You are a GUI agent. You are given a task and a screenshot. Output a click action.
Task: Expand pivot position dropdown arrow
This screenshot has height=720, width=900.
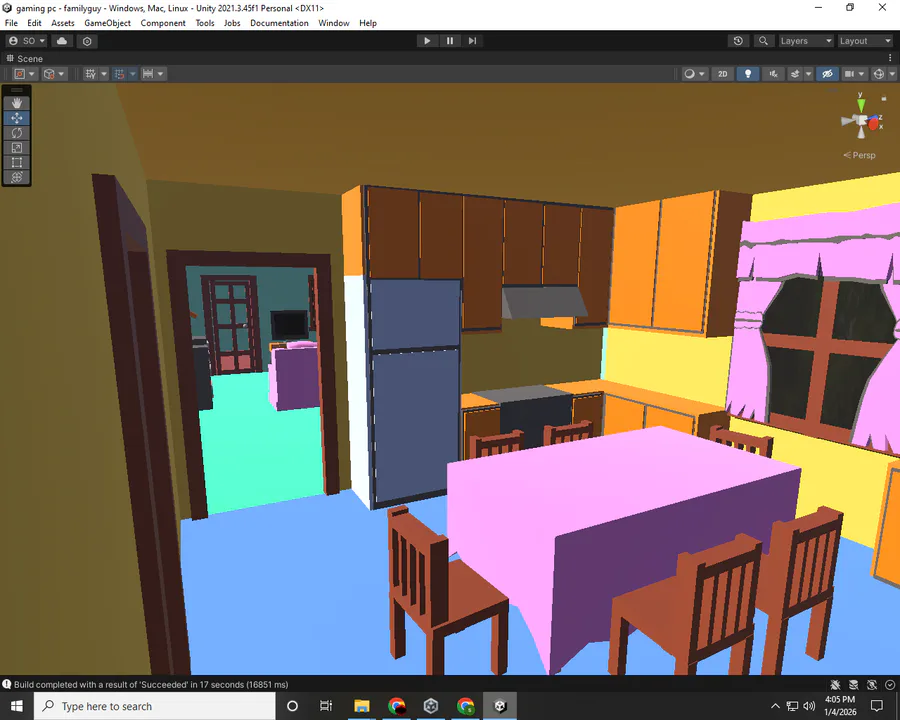pyautogui.click(x=32, y=73)
